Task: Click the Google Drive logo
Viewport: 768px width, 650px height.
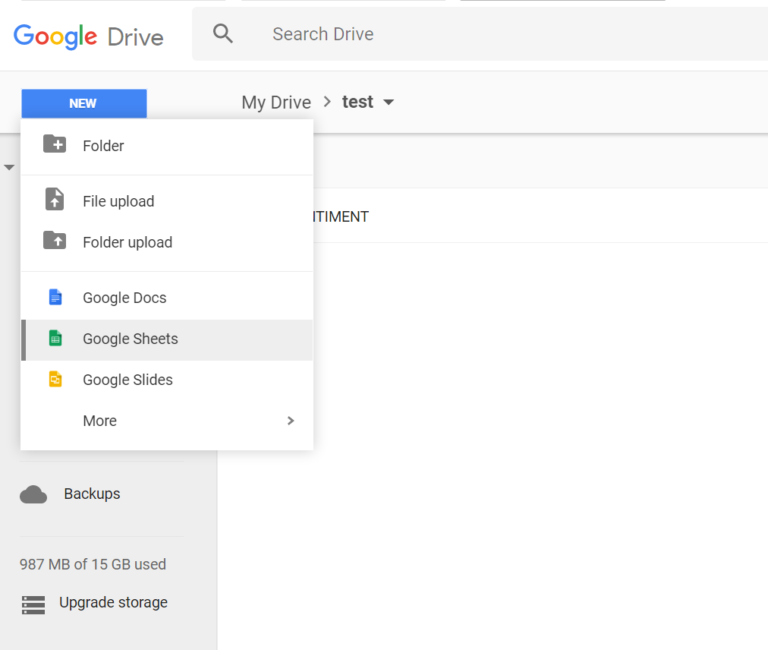Action: tap(88, 36)
